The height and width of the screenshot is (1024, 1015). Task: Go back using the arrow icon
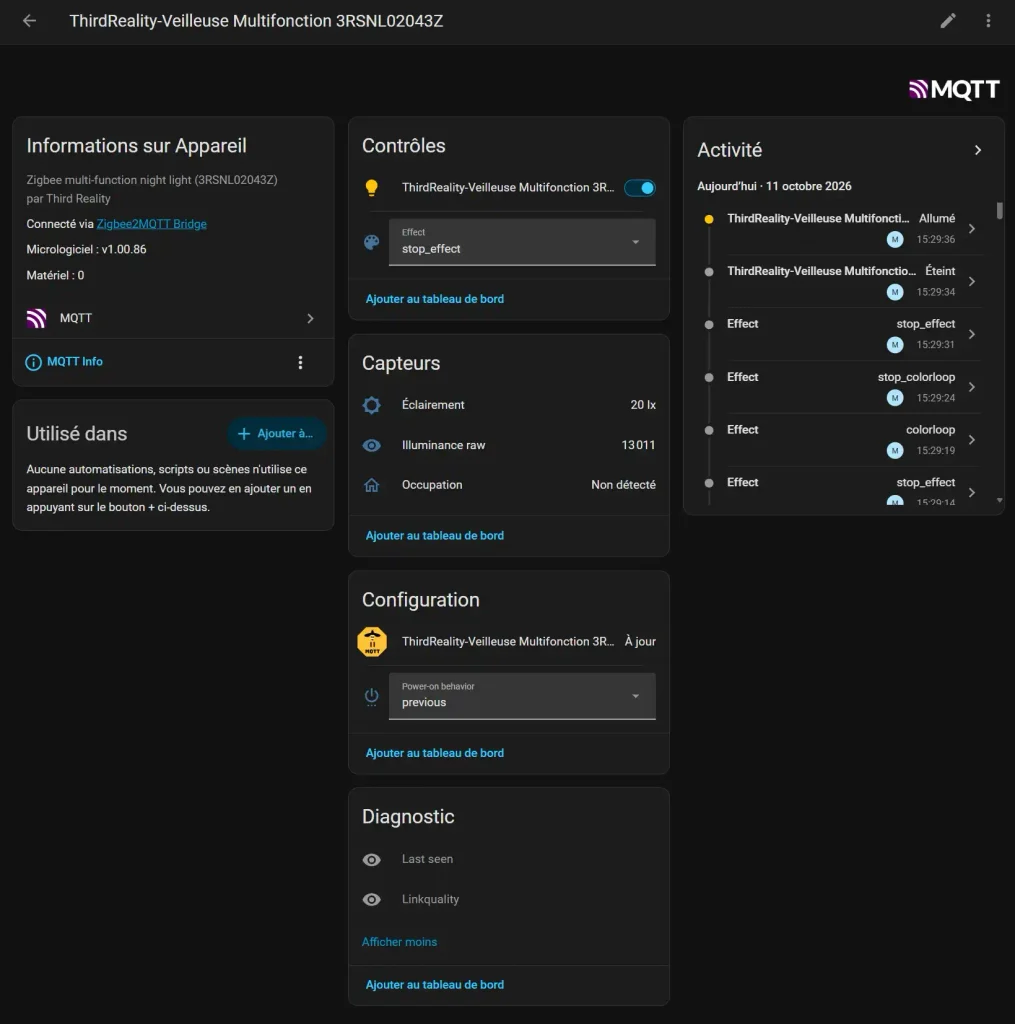29,21
